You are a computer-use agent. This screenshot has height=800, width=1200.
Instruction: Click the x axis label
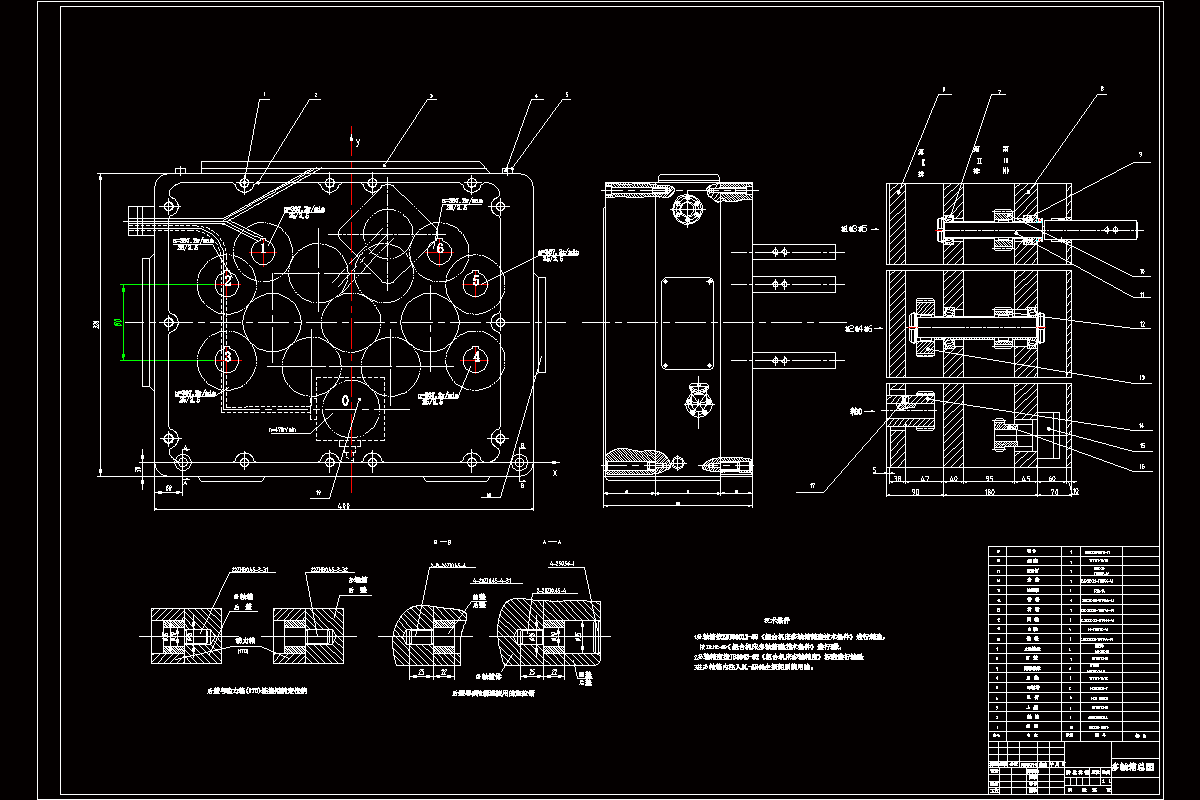(553, 473)
